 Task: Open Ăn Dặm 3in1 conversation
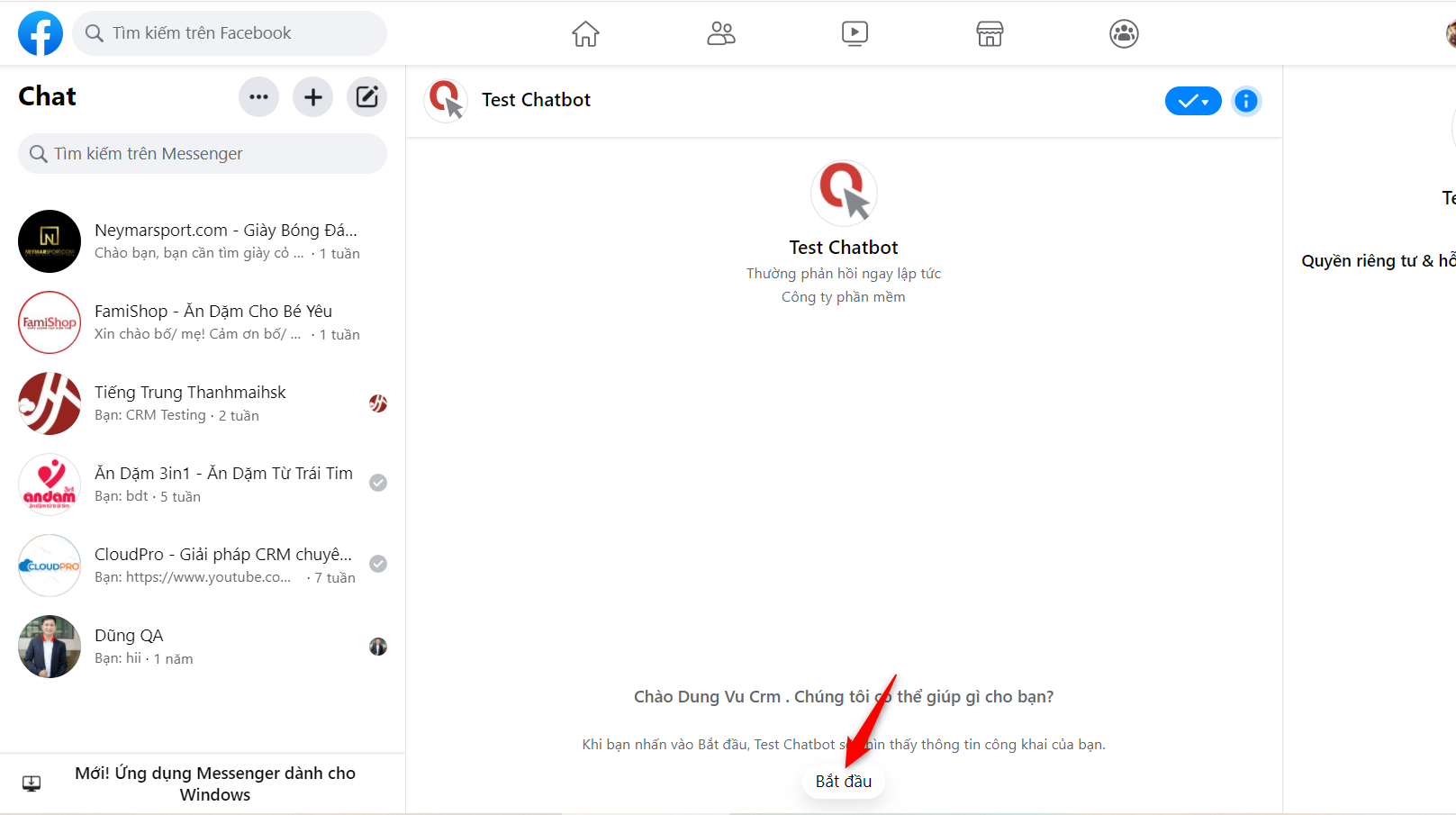[x=203, y=484]
